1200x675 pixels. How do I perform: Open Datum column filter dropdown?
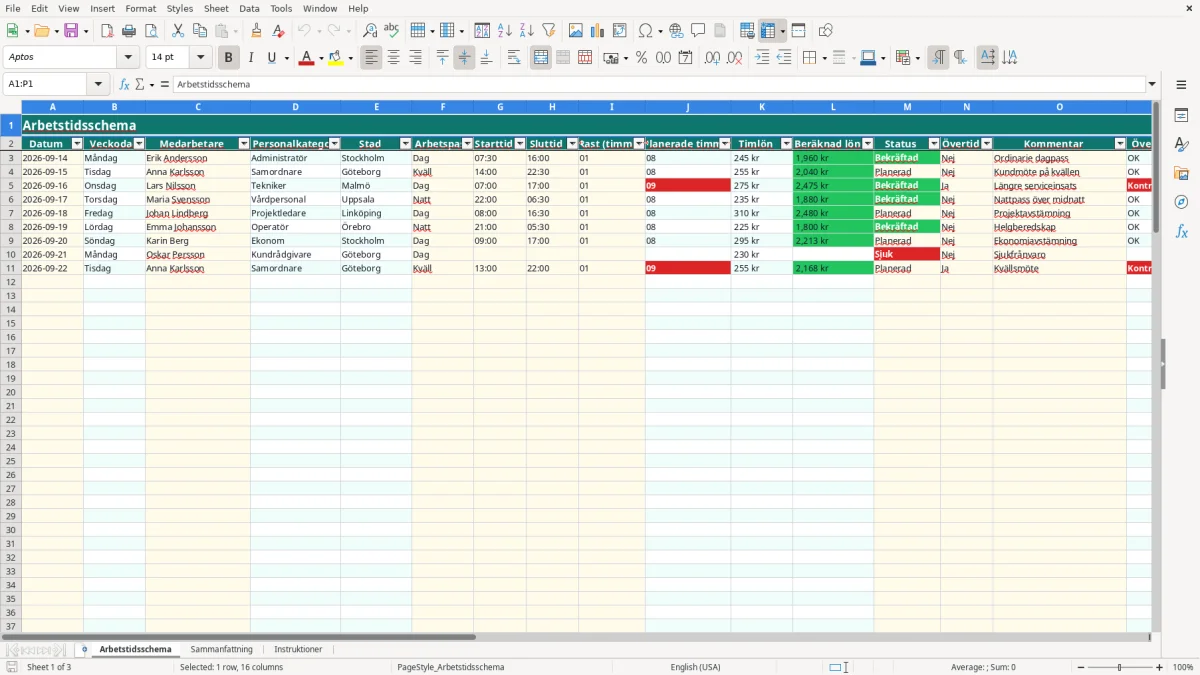[77, 144]
